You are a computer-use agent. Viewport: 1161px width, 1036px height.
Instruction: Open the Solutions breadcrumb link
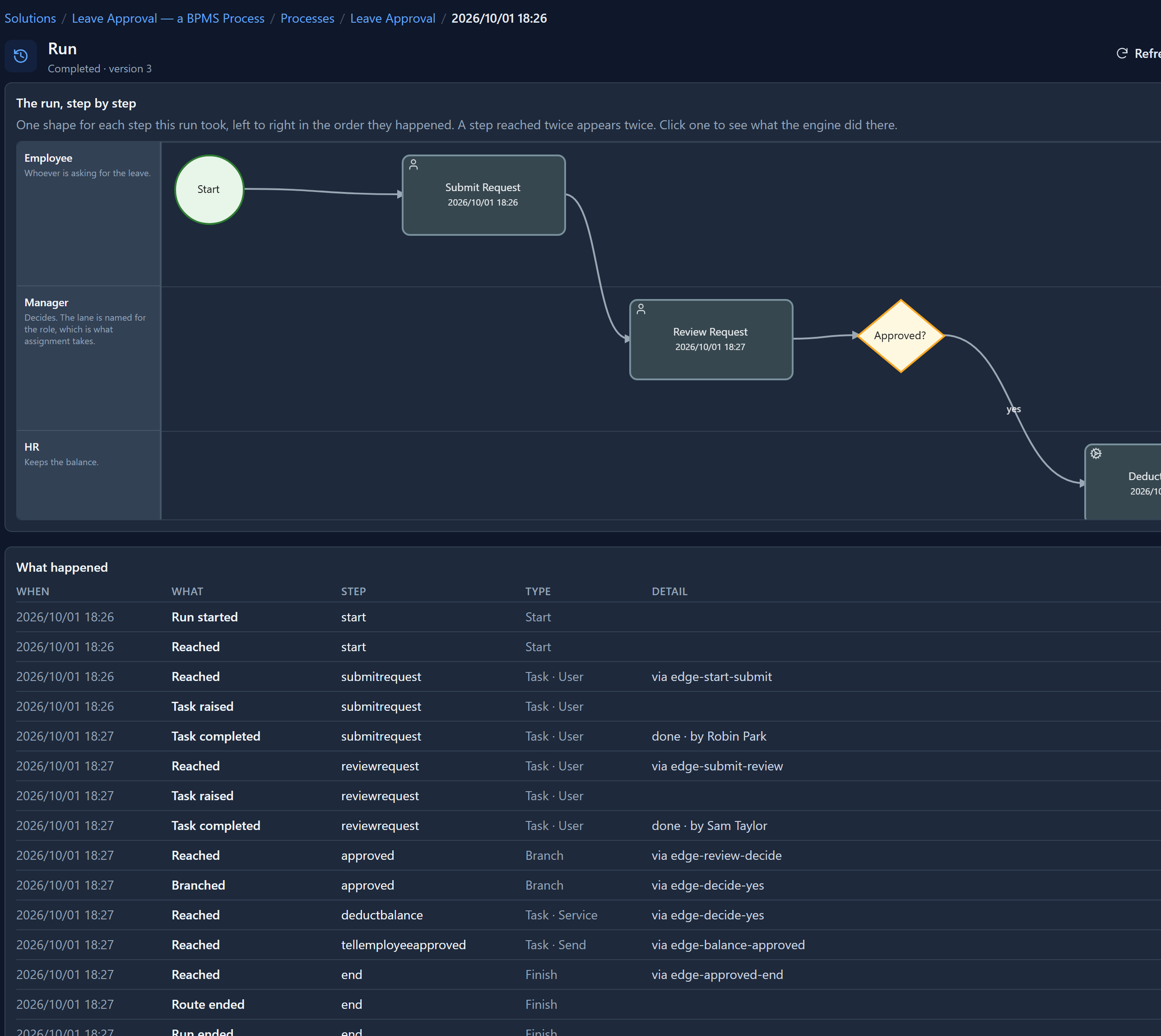[x=30, y=18]
